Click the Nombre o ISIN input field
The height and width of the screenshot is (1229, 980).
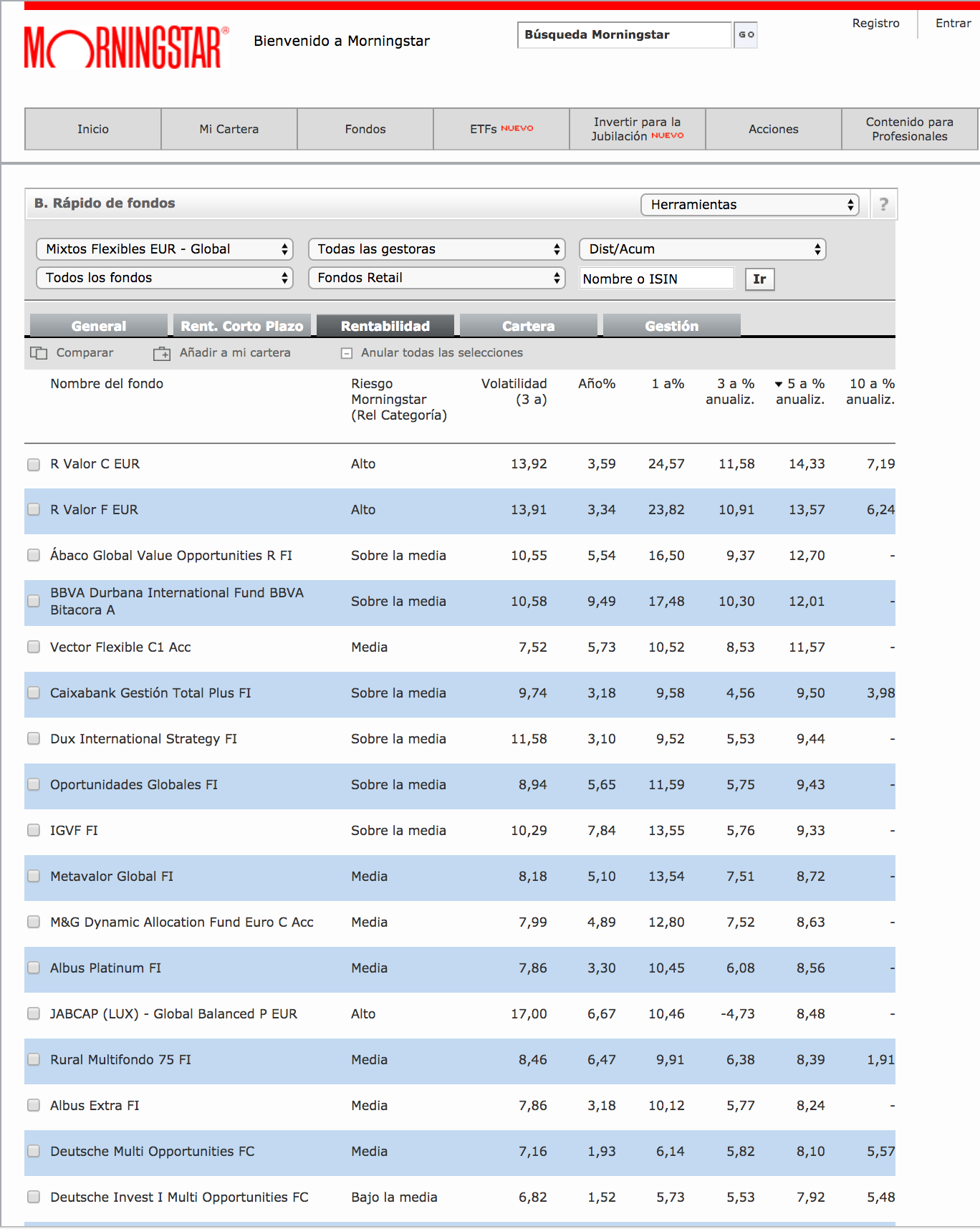click(657, 279)
